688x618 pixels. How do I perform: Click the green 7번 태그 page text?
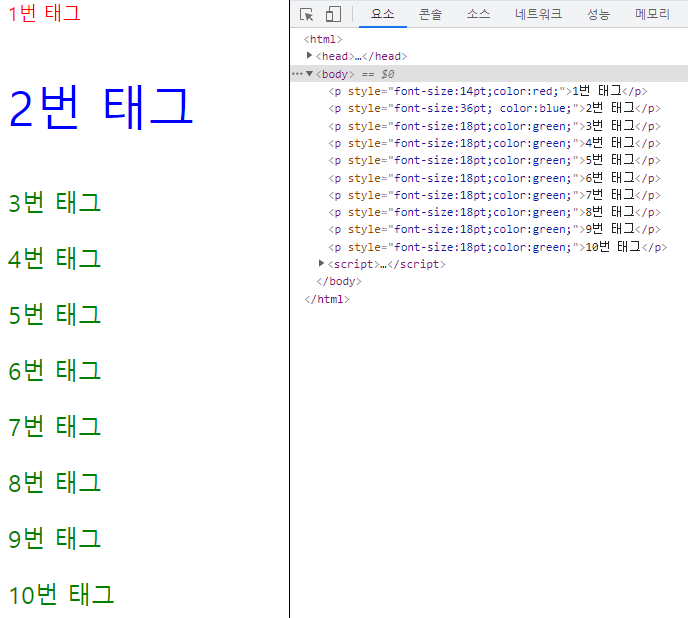[54, 426]
